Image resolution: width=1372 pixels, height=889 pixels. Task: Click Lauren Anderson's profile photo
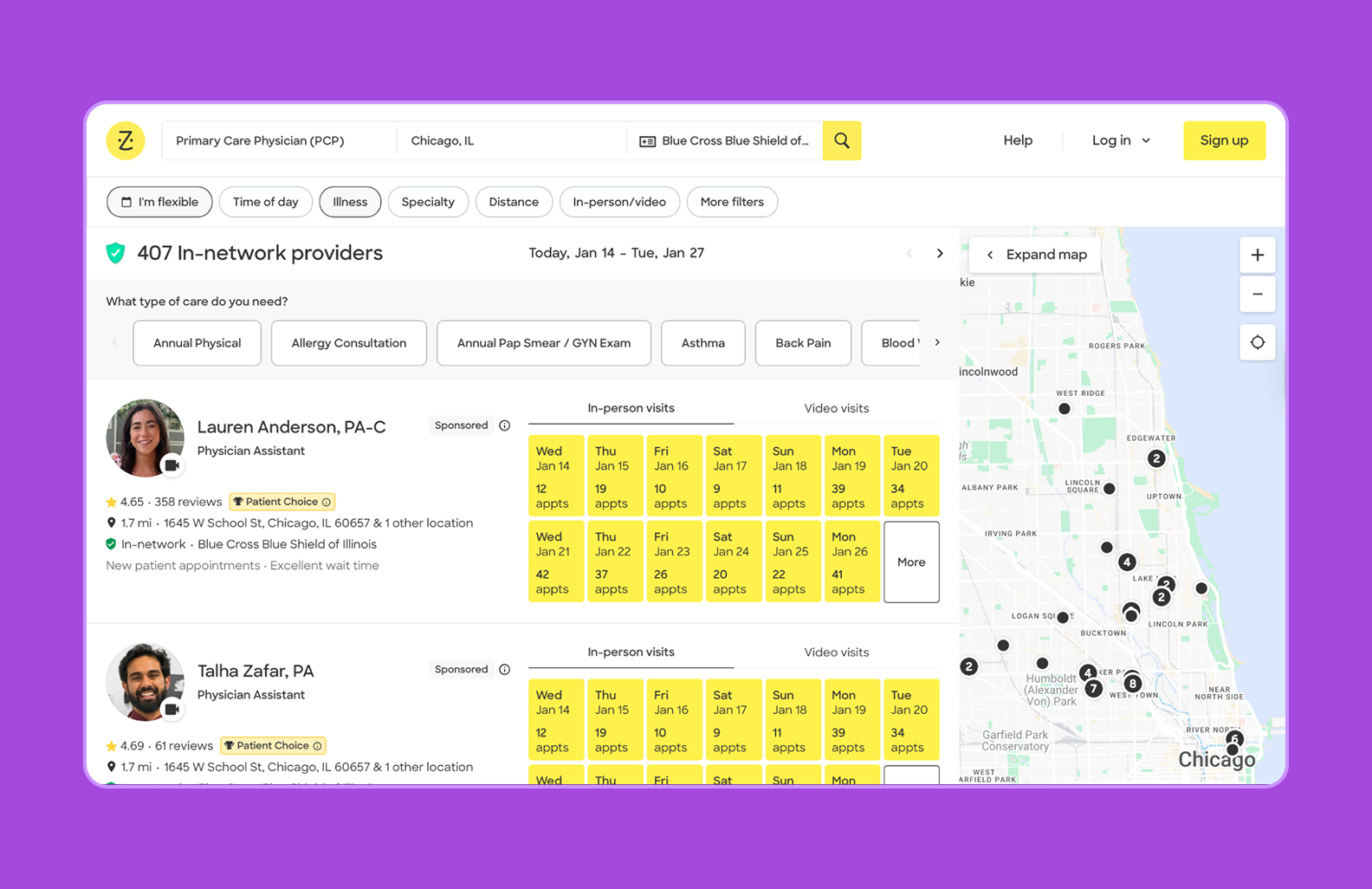(x=145, y=438)
